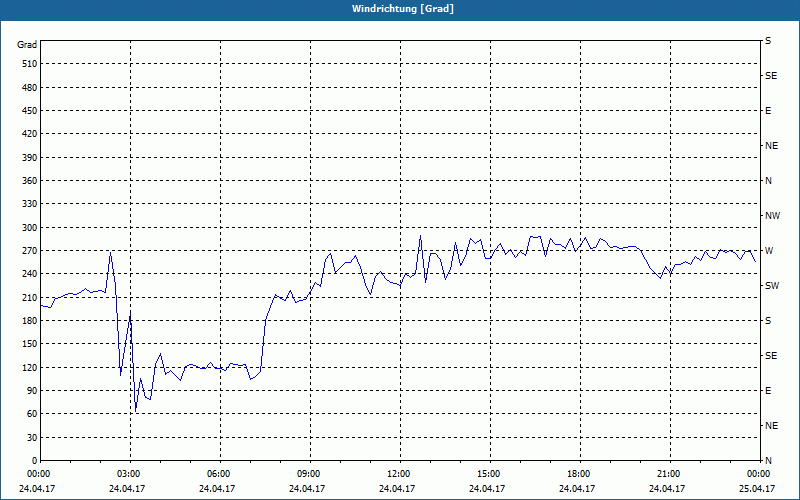The width and height of the screenshot is (800, 500).
Task: Click the 180 degree axis label
Action: click(30, 321)
